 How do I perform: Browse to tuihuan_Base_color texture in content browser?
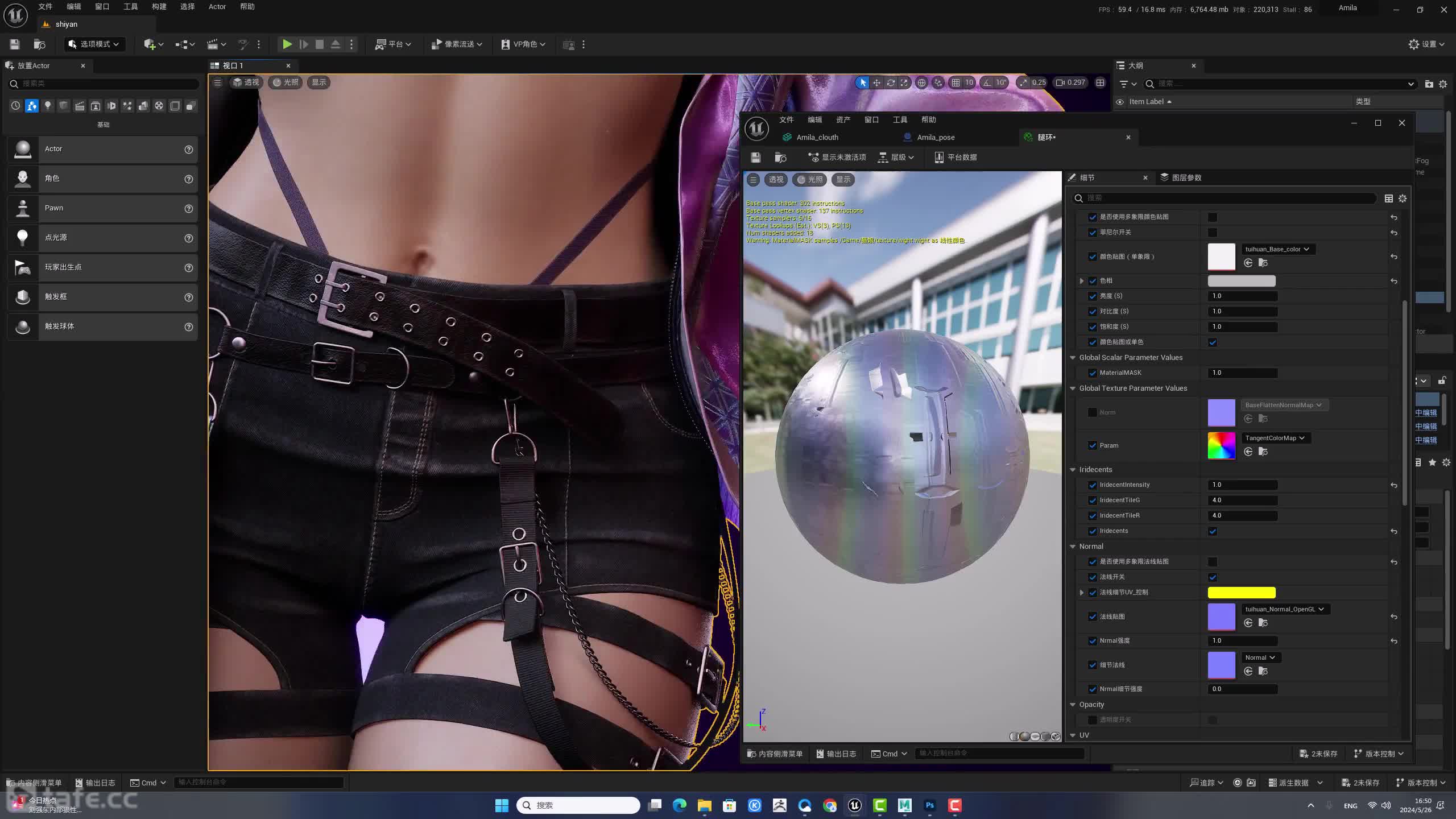1263,263
